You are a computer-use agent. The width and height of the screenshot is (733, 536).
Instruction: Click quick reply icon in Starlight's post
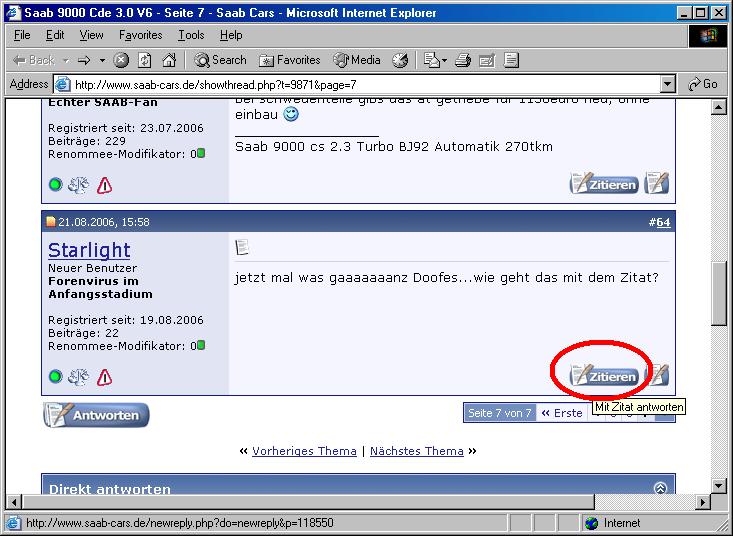pyautogui.click(x=657, y=374)
